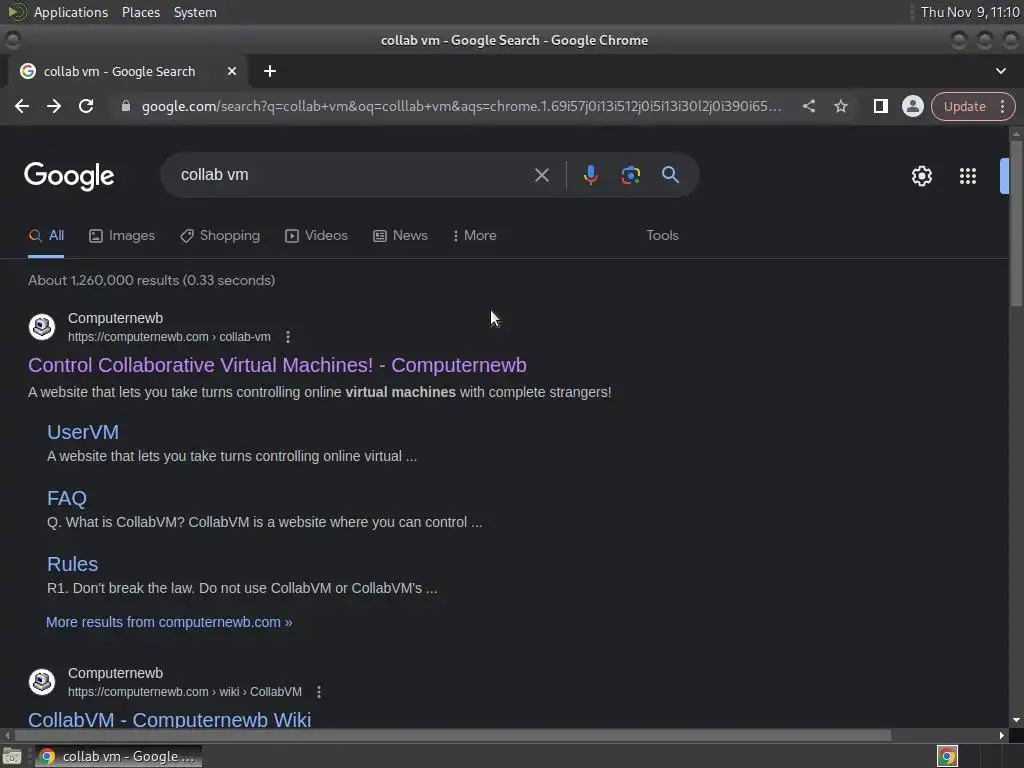
Task: Open options menu beside wiki › CollabVM URL
Action: click(319, 692)
